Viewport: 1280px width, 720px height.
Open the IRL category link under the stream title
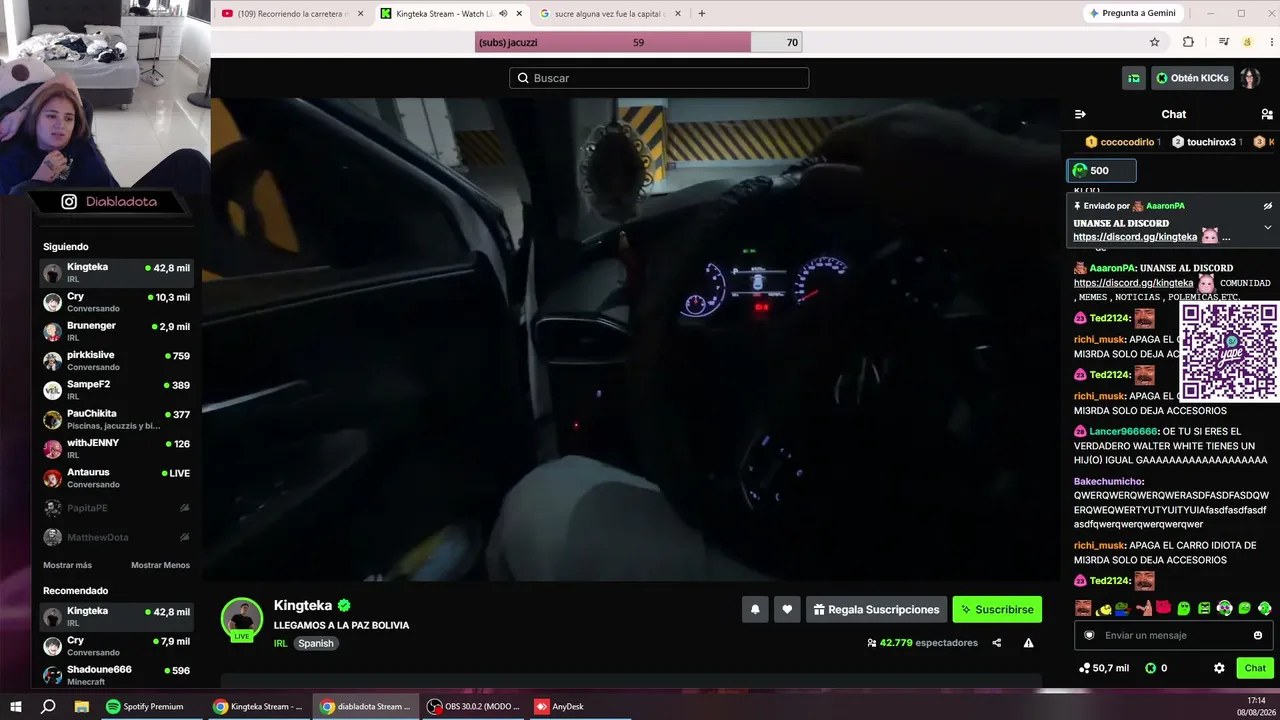point(280,643)
